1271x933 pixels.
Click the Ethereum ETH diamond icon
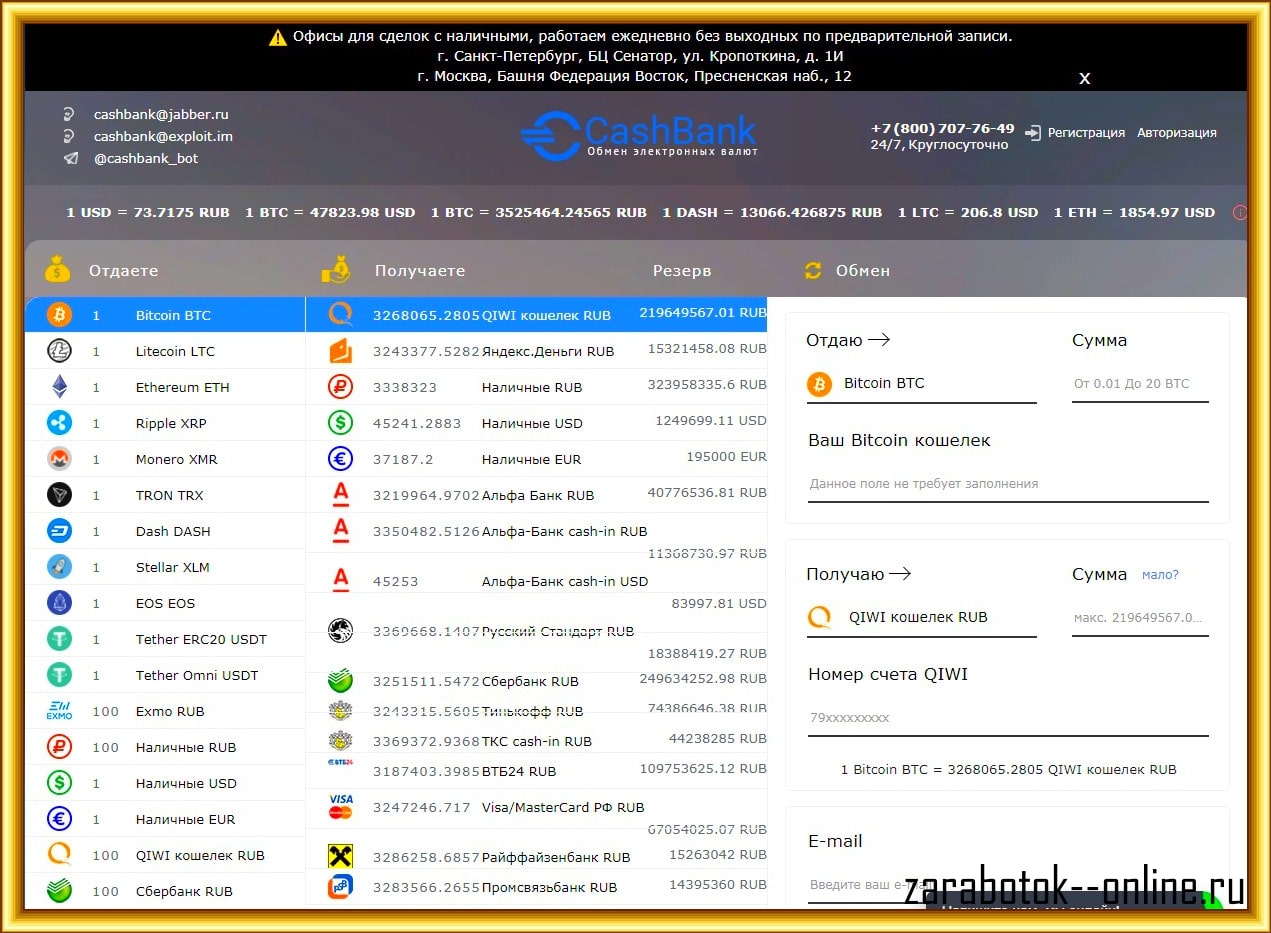pos(60,387)
